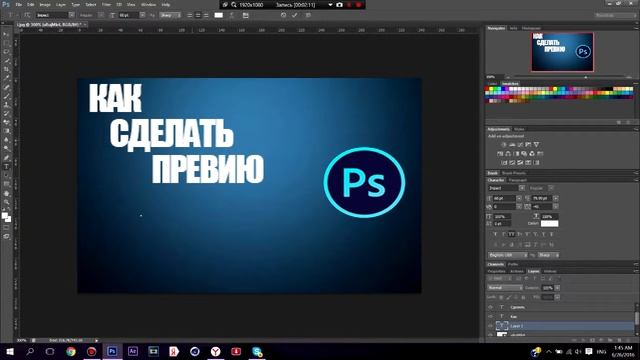This screenshot has width=640, height=360.
Task: Select the Layer 1 layer row
Action: pyautogui.click(x=561, y=326)
